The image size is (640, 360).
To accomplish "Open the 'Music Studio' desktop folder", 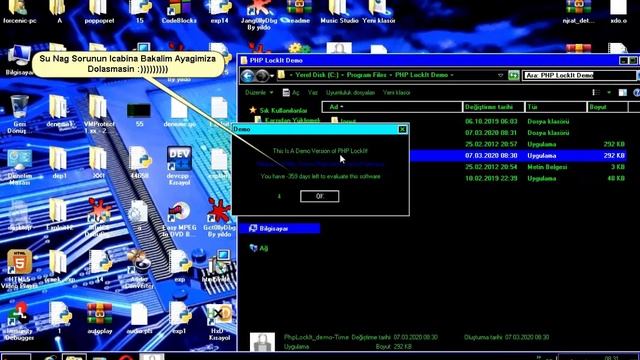I will 339,12.
